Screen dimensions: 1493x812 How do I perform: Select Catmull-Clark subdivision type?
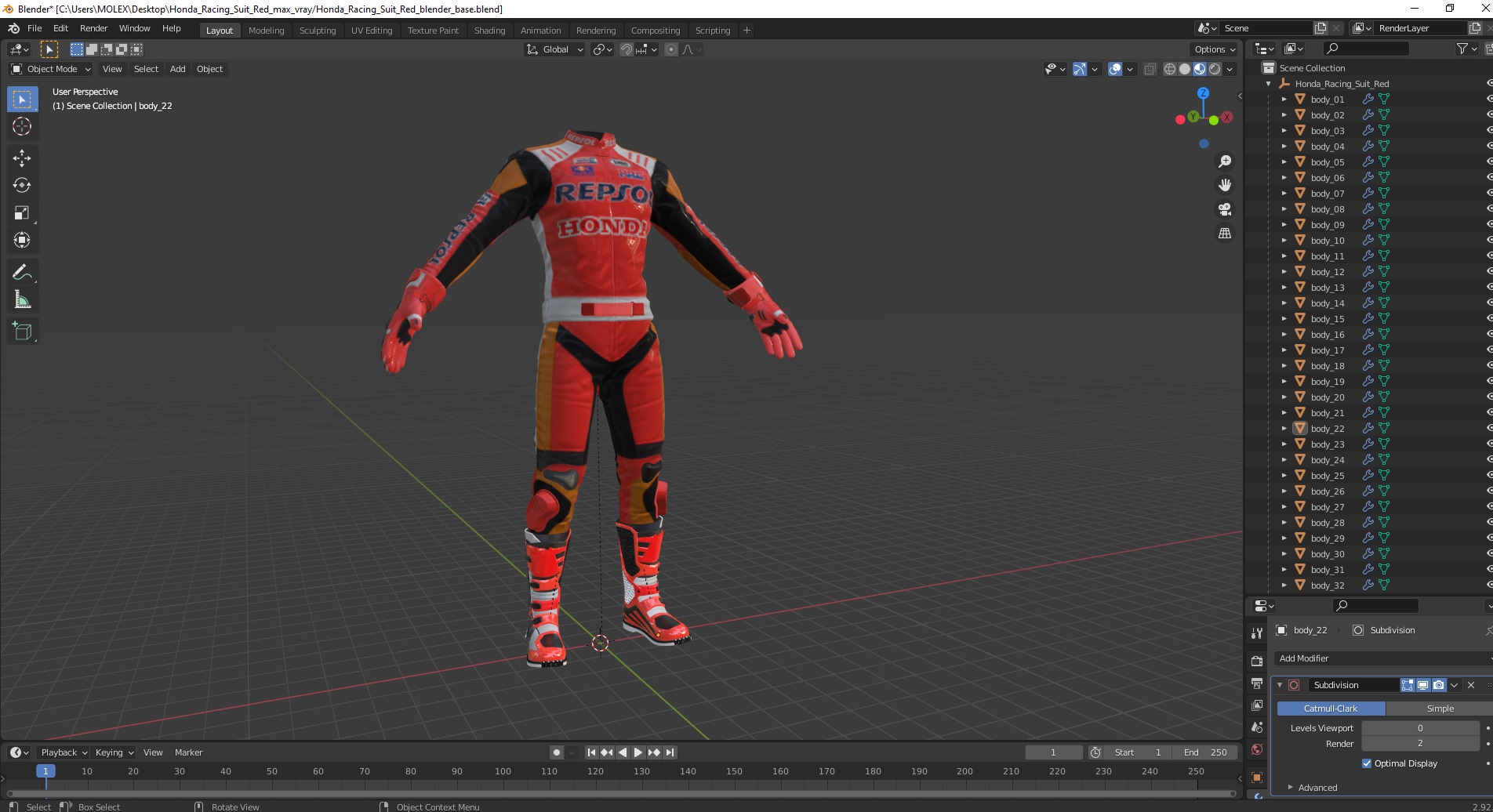point(1331,709)
